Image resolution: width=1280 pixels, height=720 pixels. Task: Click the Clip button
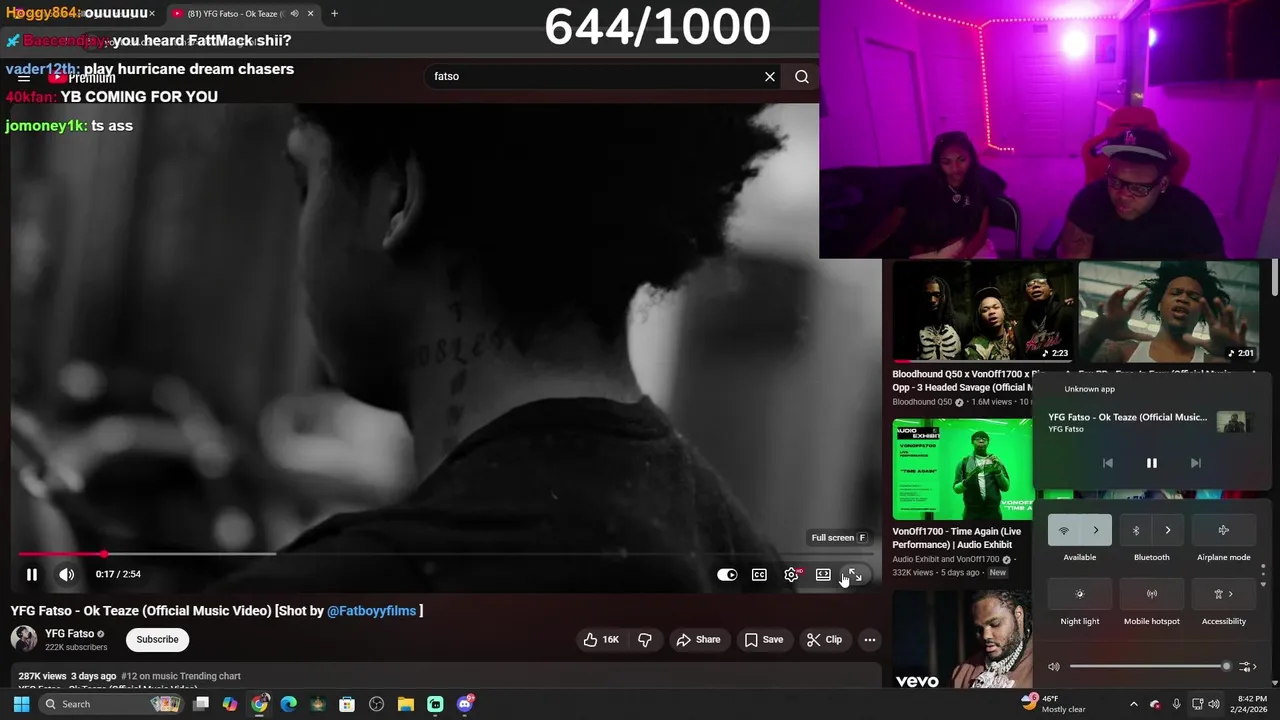click(x=824, y=640)
